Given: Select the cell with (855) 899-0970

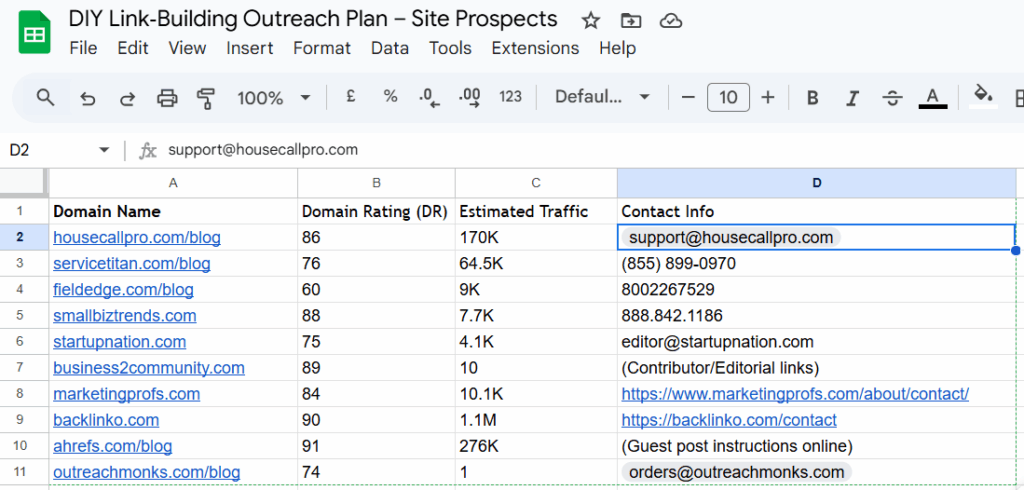Looking at the screenshot, I should coord(817,263).
